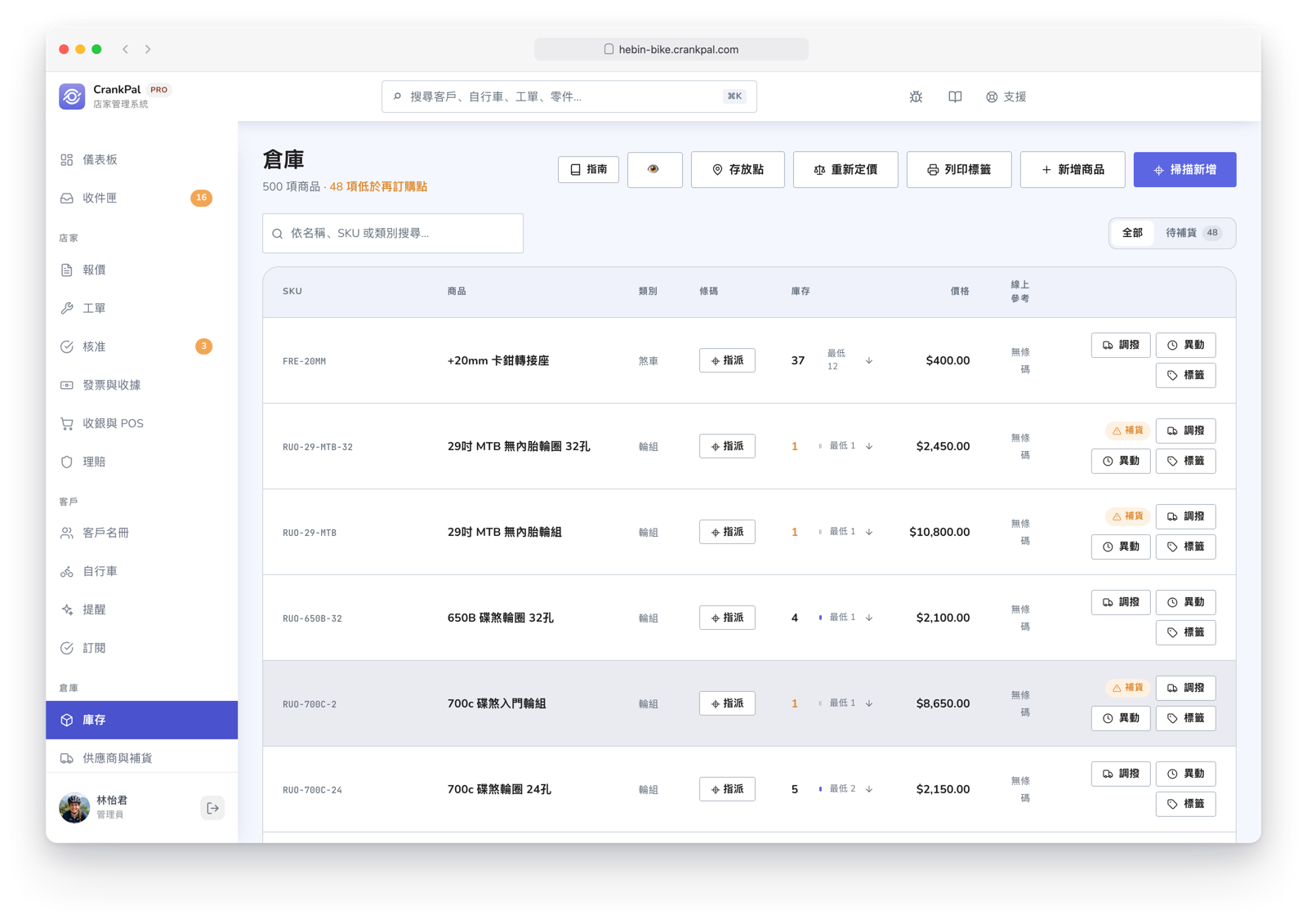Click the 重新定價 button

coord(845,169)
